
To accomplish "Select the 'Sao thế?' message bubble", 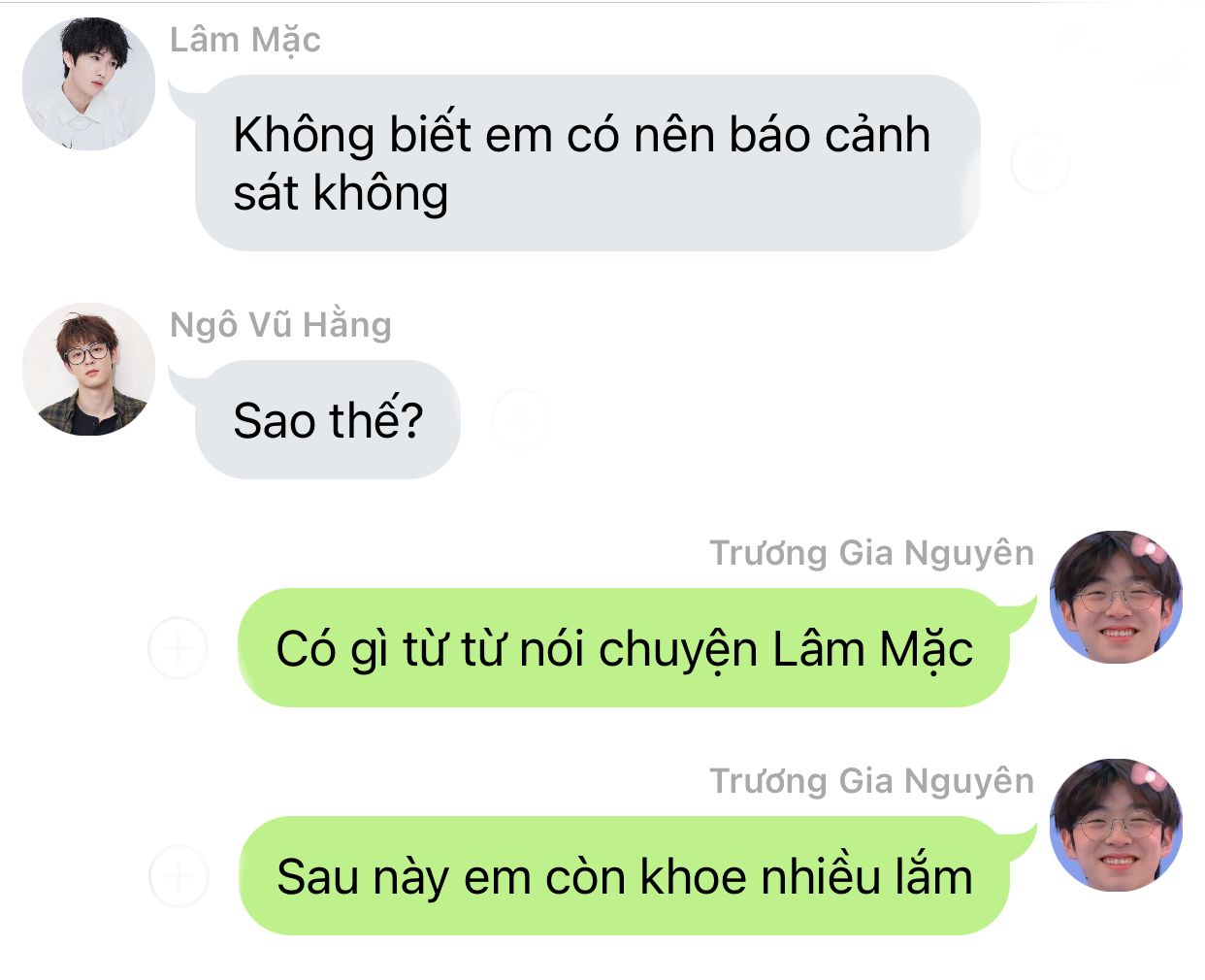I will coord(327,419).
